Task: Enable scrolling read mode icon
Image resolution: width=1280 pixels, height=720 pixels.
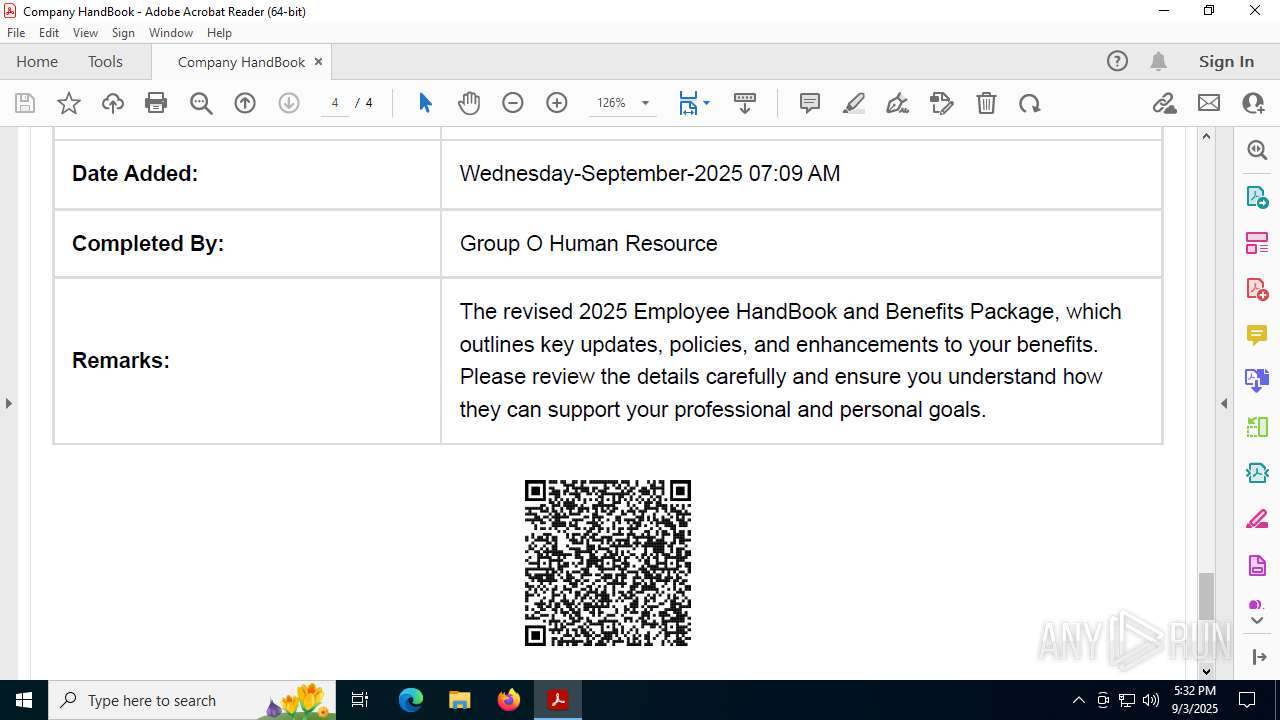Action: pyautogui.click(x=745, y=103)
